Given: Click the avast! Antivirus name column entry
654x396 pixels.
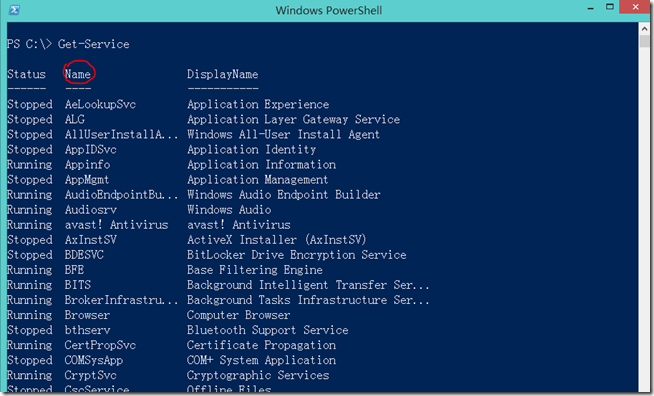Looking at the screenshot, I should (x=116, y=224).
